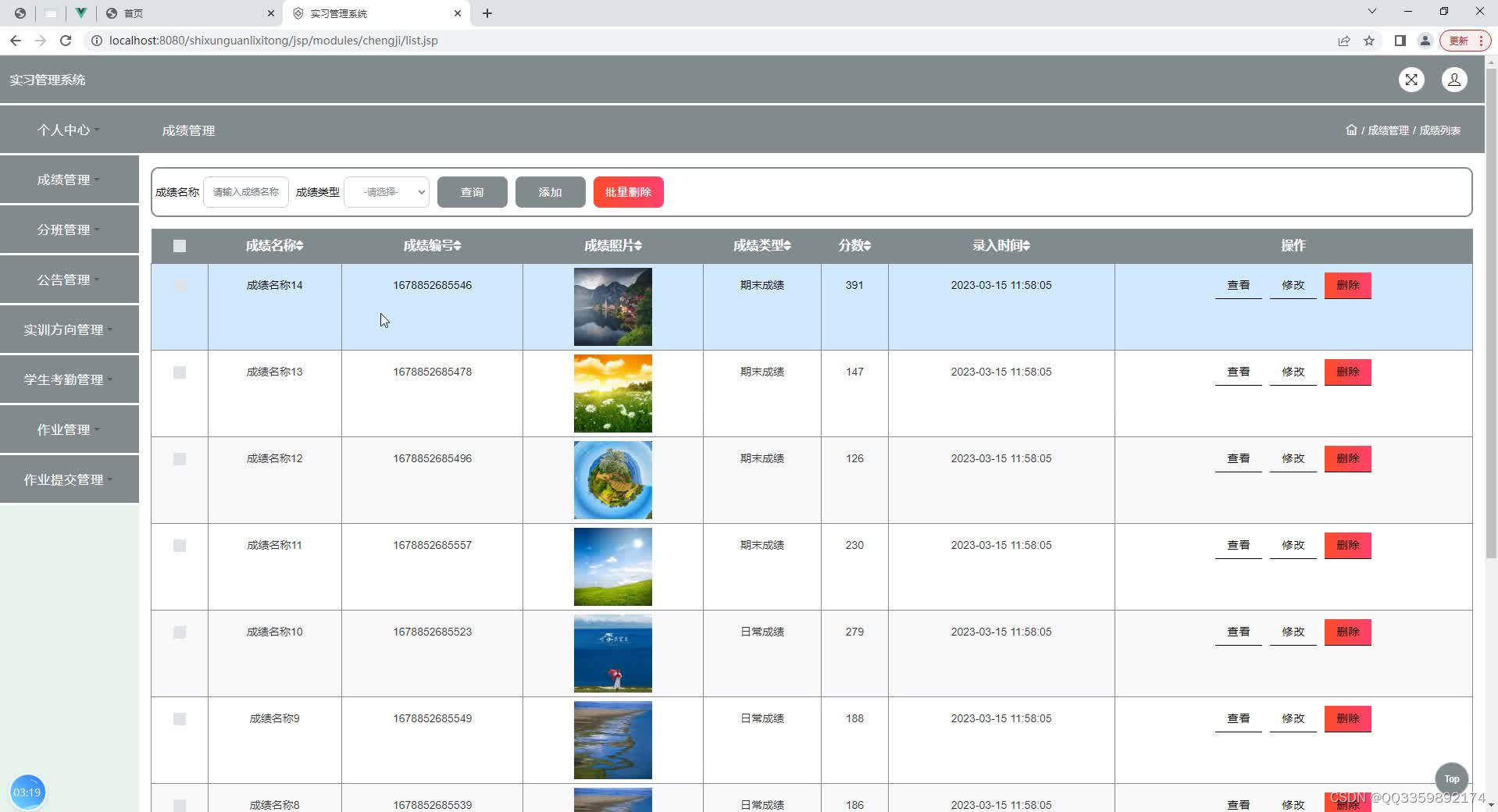
Task: Expand 分班管理 sidebar menu
Action: 70,230
